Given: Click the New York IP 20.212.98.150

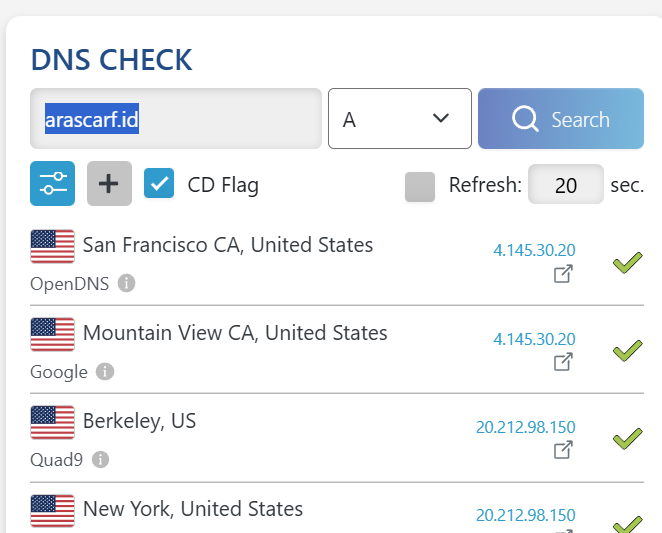Looking at the screenshot, I should [x=526, y=515].
